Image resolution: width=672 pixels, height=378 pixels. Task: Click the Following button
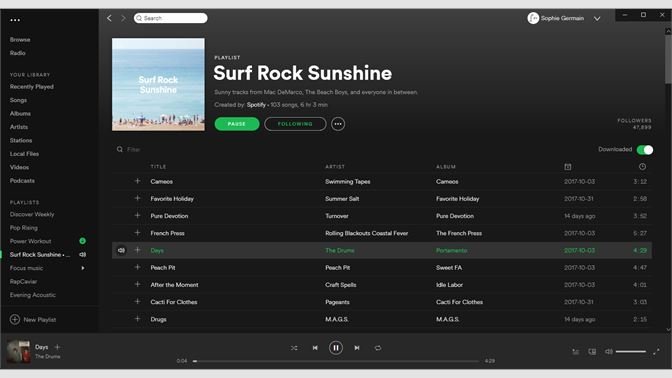[x=295, y=124]
